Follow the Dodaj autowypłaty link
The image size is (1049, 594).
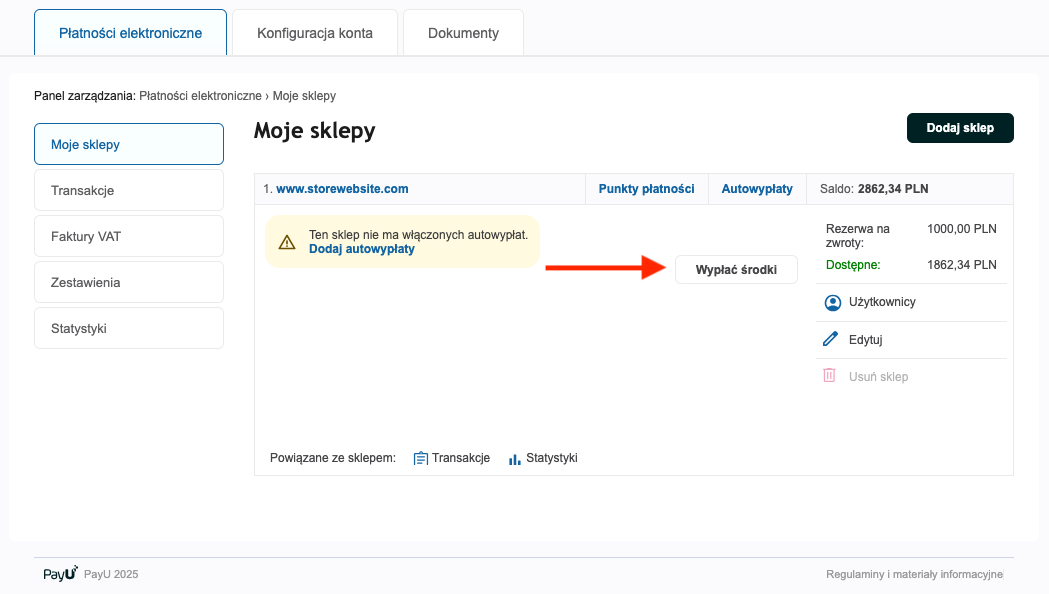361,249
